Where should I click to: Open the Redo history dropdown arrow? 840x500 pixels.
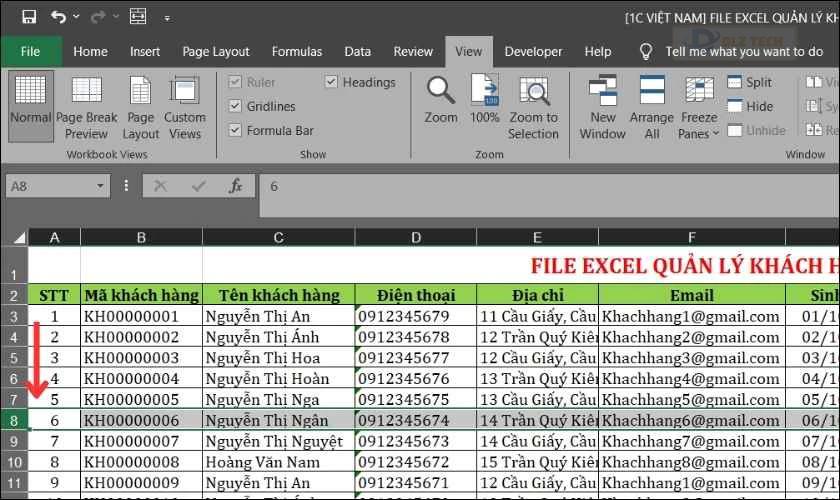pos(116,17)
